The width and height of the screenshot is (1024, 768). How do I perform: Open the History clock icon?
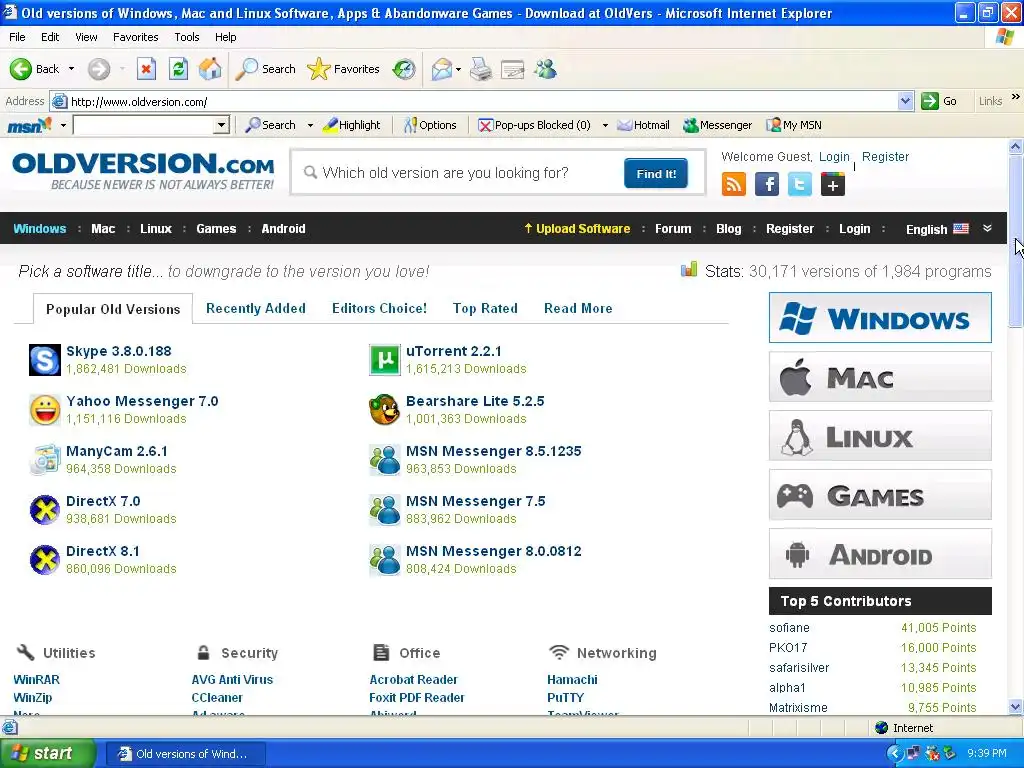point(404,69)
